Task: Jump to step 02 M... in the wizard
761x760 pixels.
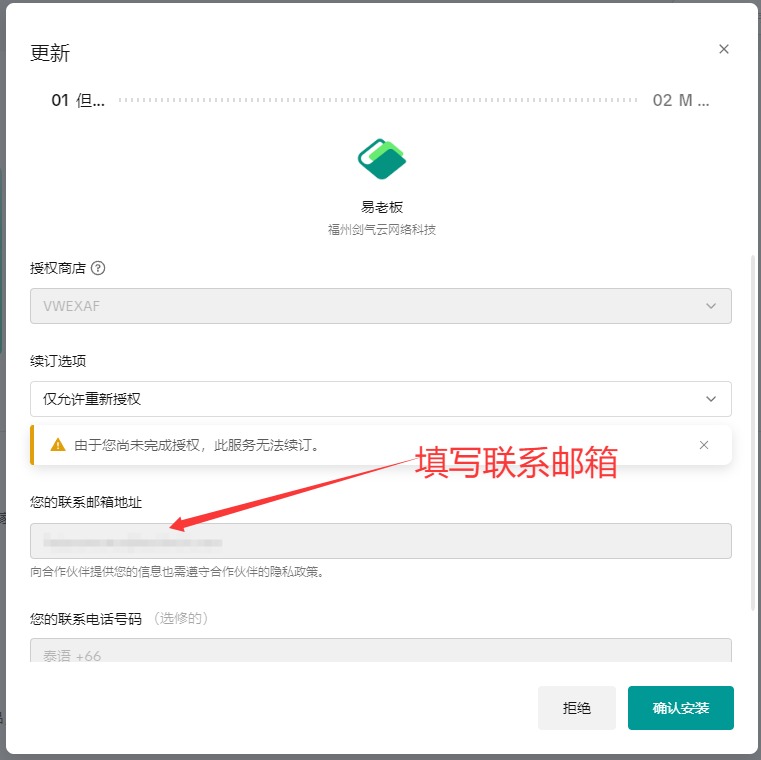Action: click(680, 100)
